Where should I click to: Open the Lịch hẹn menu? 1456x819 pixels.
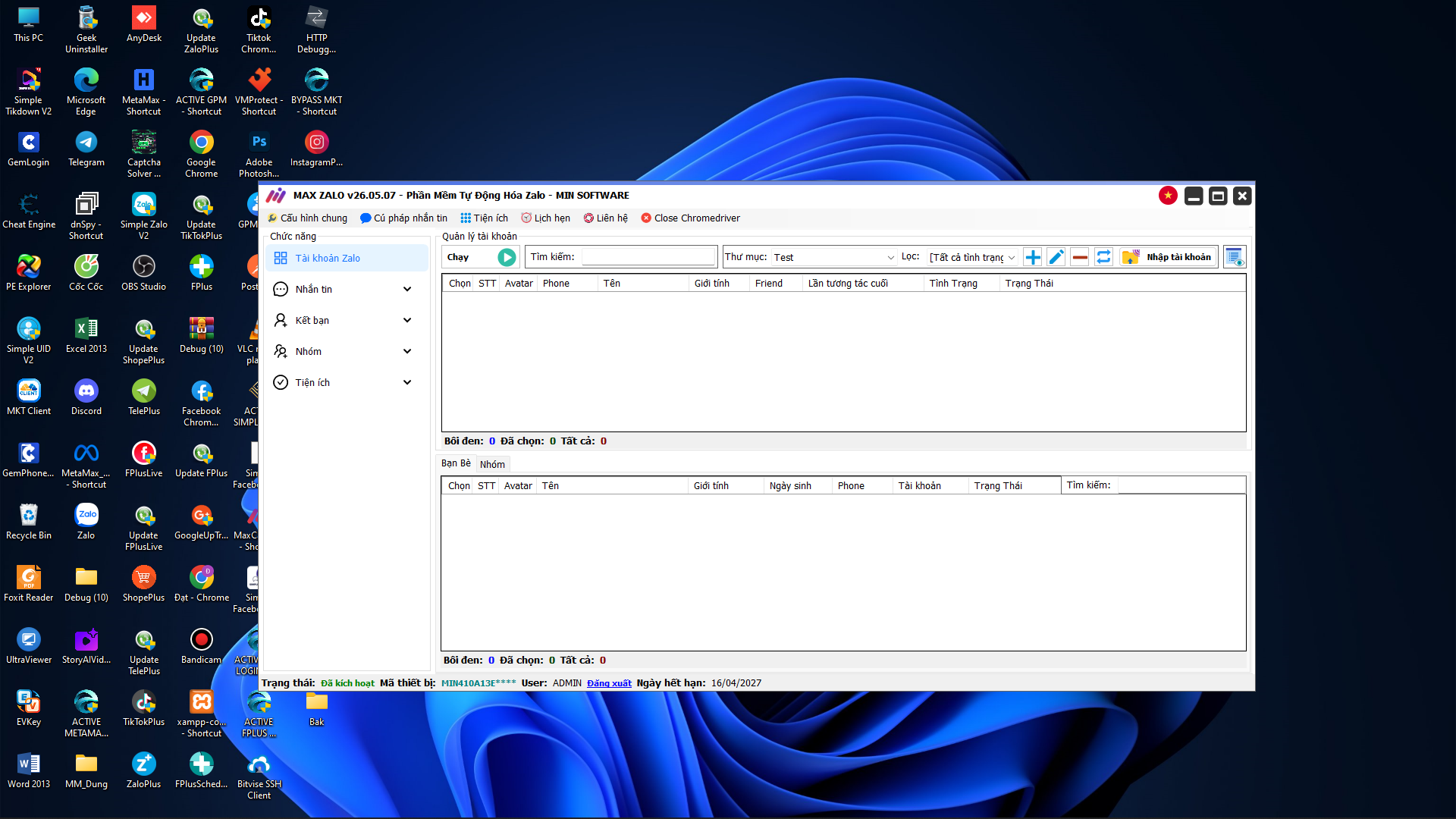tap(546, 218)
